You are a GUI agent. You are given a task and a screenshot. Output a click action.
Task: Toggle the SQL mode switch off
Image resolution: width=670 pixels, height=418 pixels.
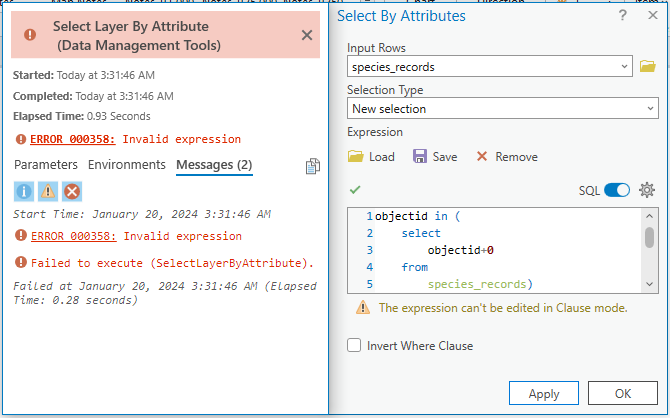tap(617, 190)
